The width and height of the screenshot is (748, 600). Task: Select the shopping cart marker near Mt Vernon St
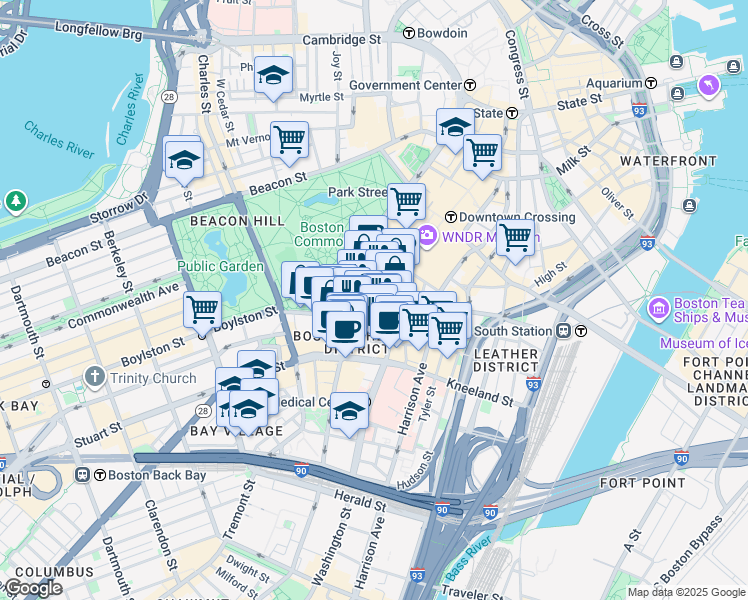pyautogui.click(x=290, y=141)
